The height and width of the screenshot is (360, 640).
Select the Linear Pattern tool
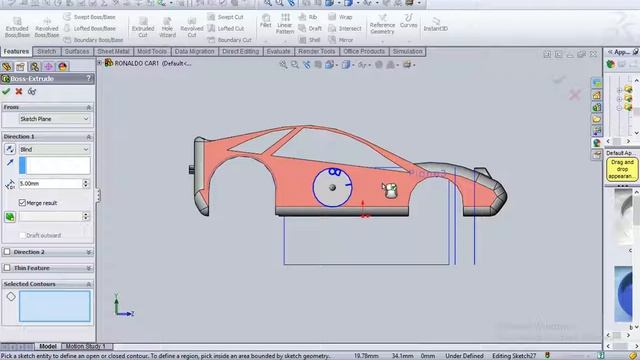(x=285, y=24)
